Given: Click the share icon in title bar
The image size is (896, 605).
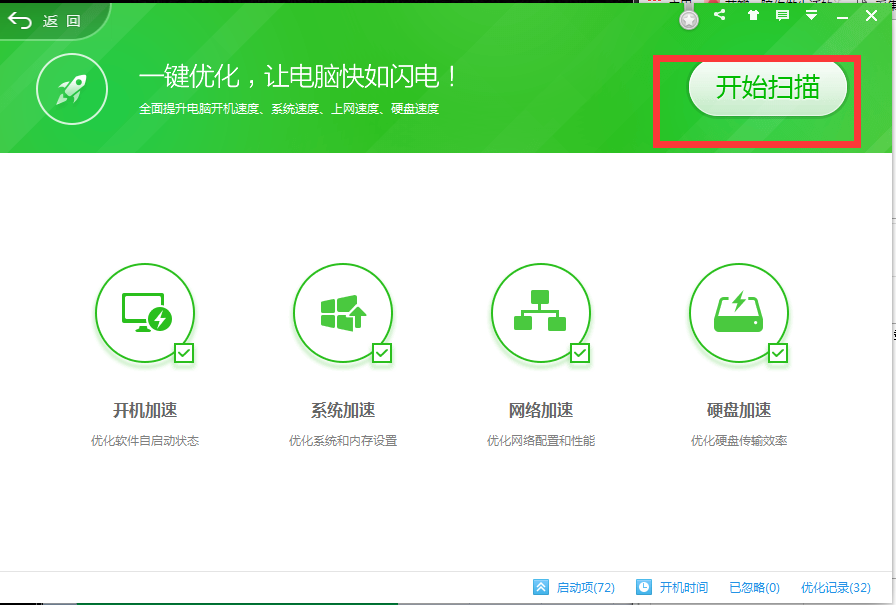Looking at the screenshot, I should 720,15.
